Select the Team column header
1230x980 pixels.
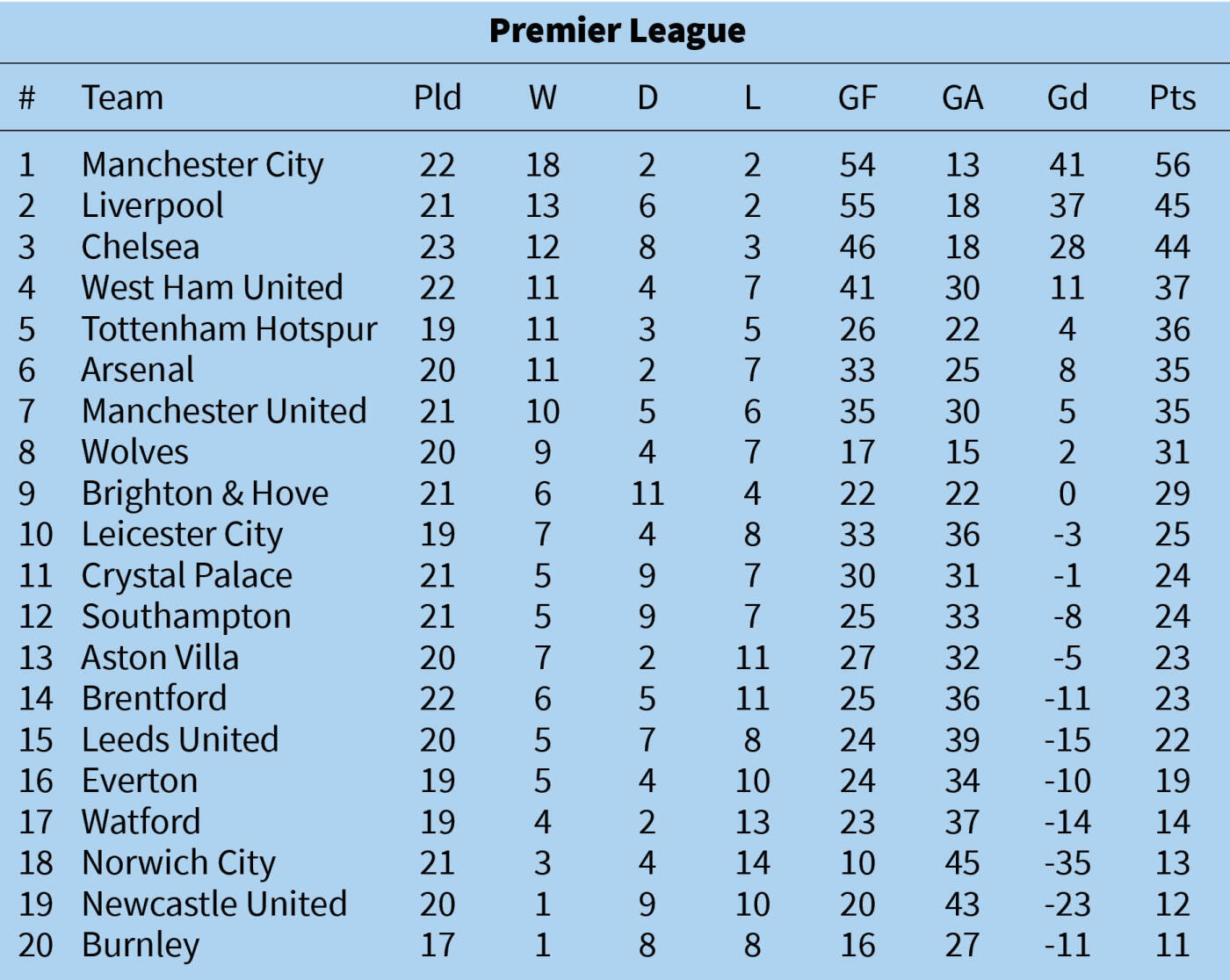(122, 97)
